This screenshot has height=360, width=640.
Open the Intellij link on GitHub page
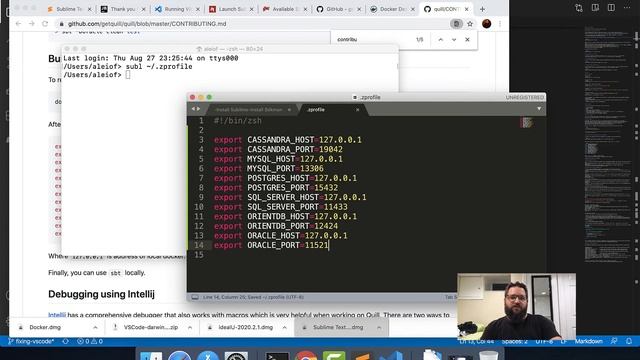57,315
